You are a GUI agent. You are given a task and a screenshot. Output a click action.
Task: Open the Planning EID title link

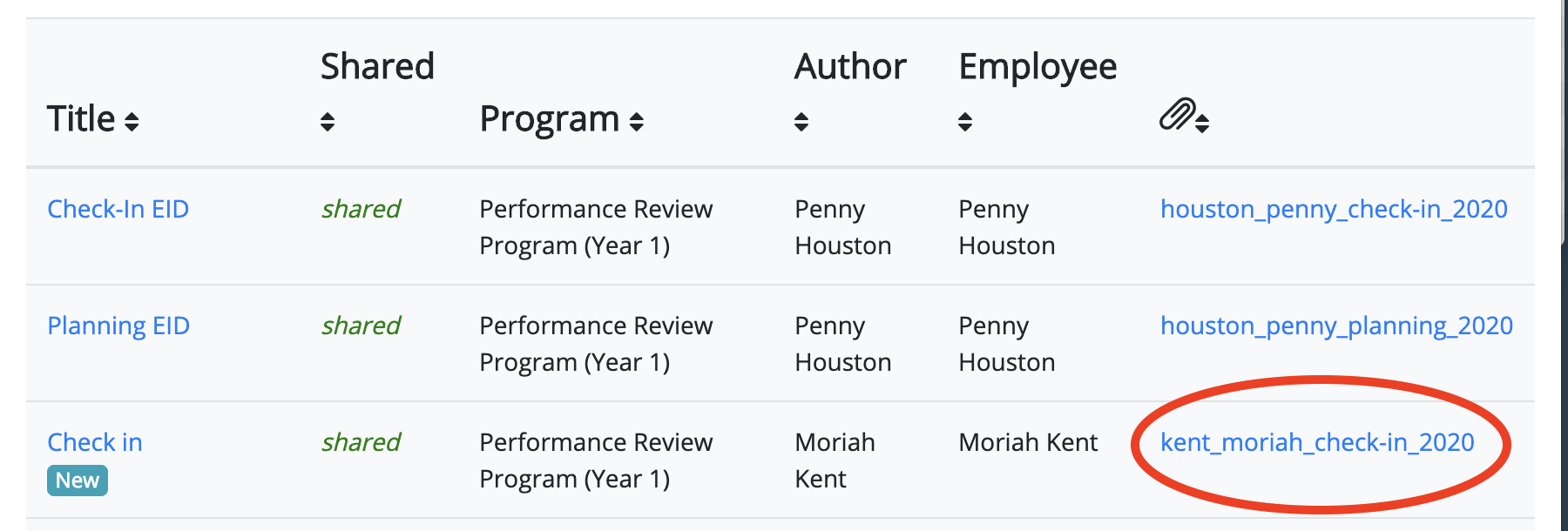coord(118,326)
